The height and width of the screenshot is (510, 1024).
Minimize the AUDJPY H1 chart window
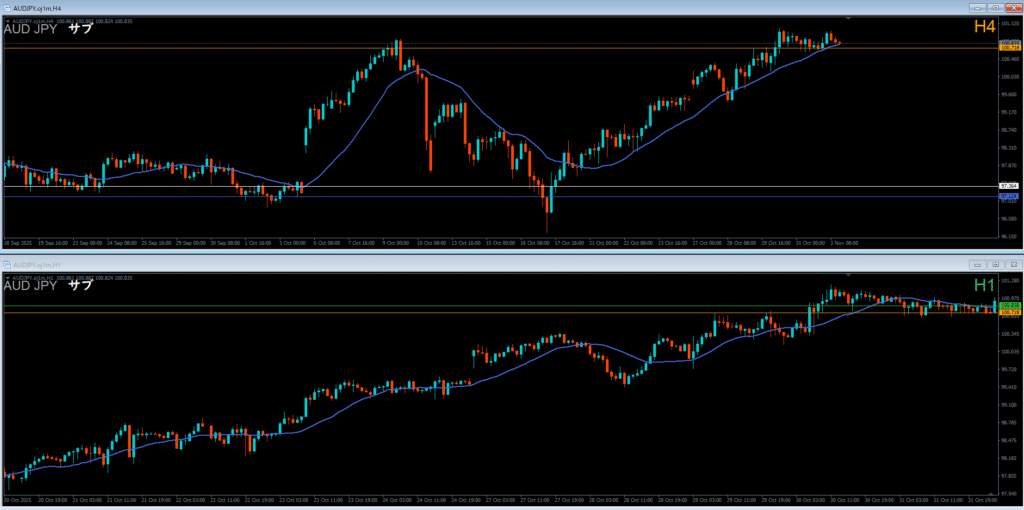click(x=978, y=264)
